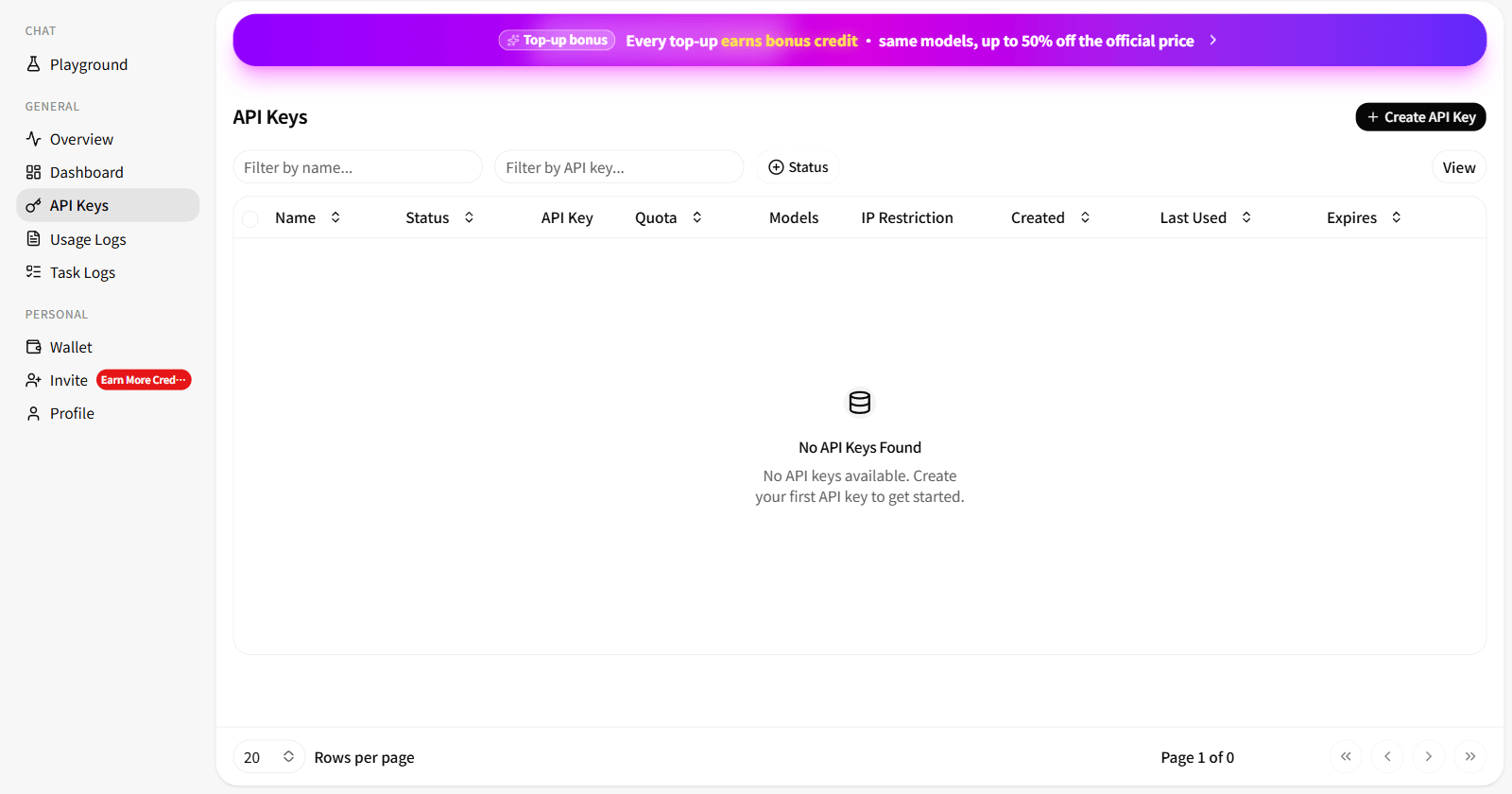Click the IP Restriction column header

click(x=907, y=217)
